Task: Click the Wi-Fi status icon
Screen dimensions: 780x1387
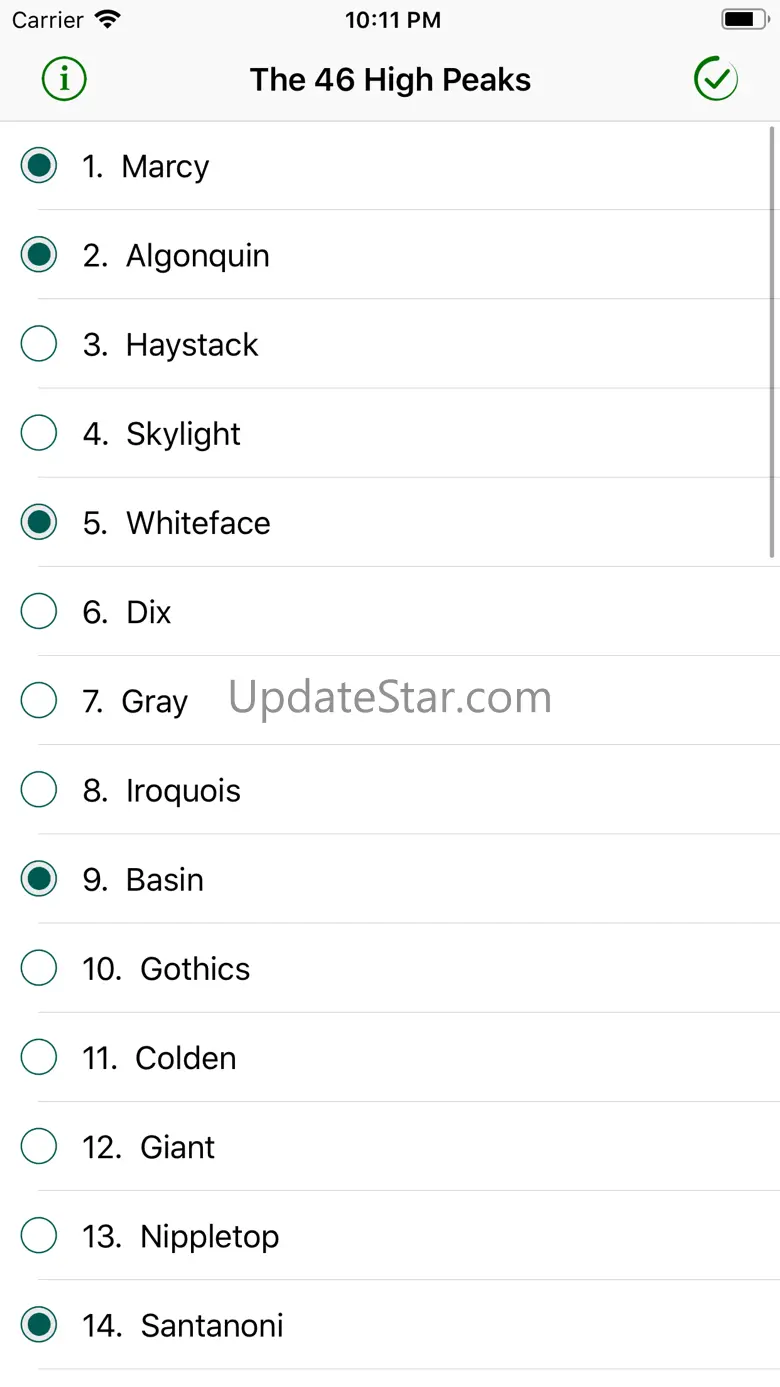Action: coord(107,19)
